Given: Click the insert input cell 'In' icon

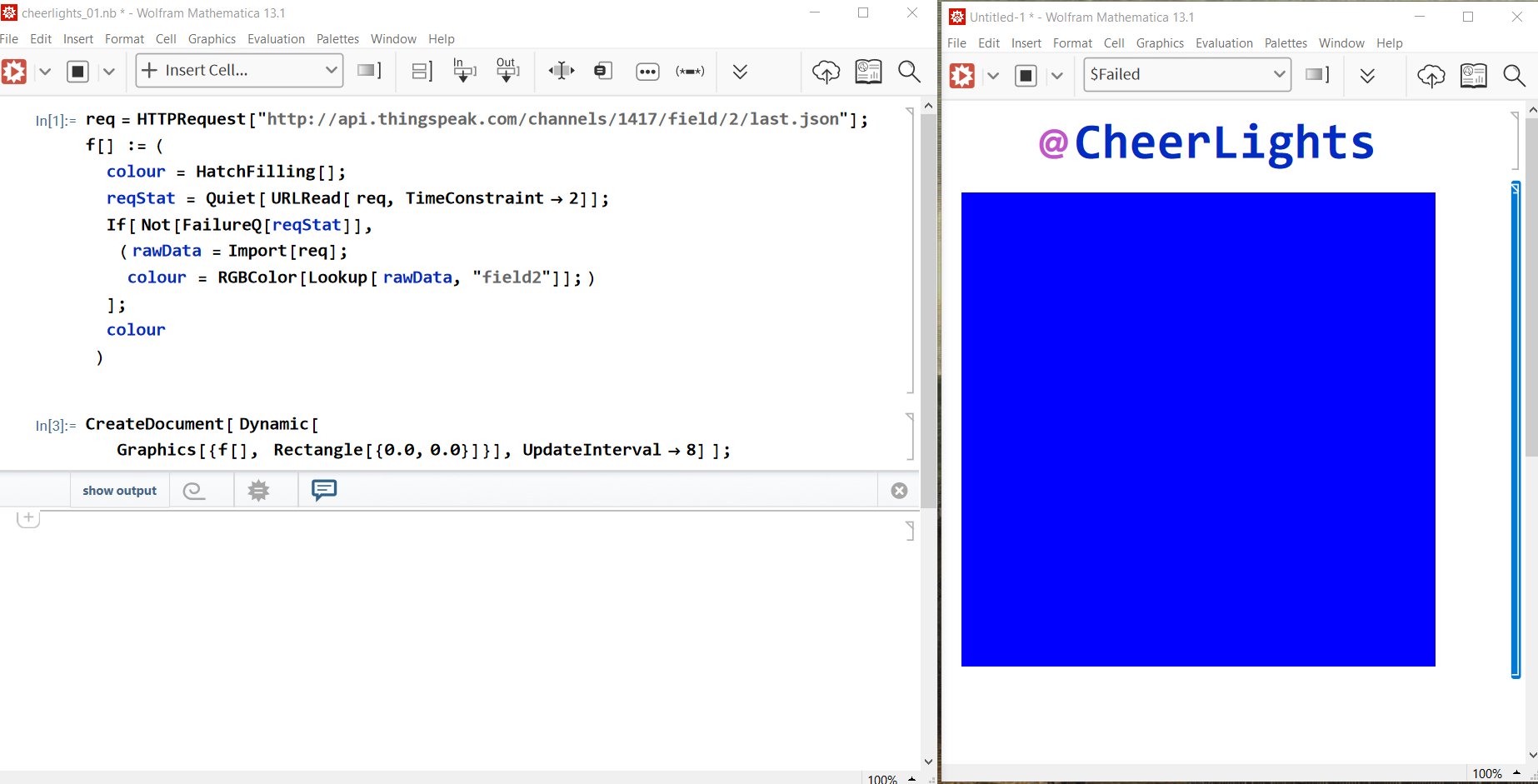Looking at the screenshot, I should tap(463, 70).
